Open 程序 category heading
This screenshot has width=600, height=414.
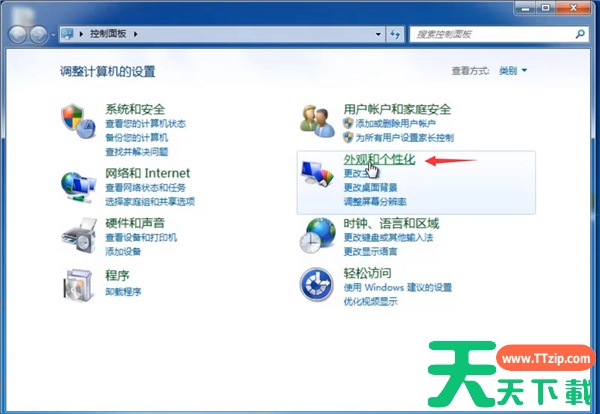[x=117, y=275]
